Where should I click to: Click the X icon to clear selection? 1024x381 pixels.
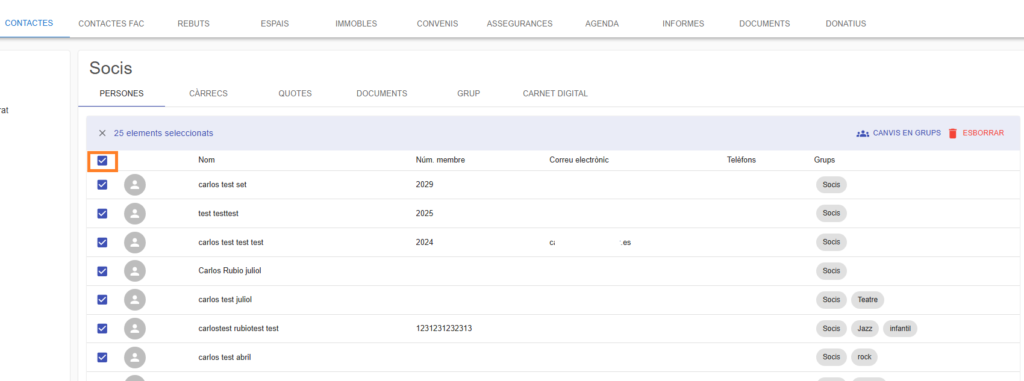[102, 133]
